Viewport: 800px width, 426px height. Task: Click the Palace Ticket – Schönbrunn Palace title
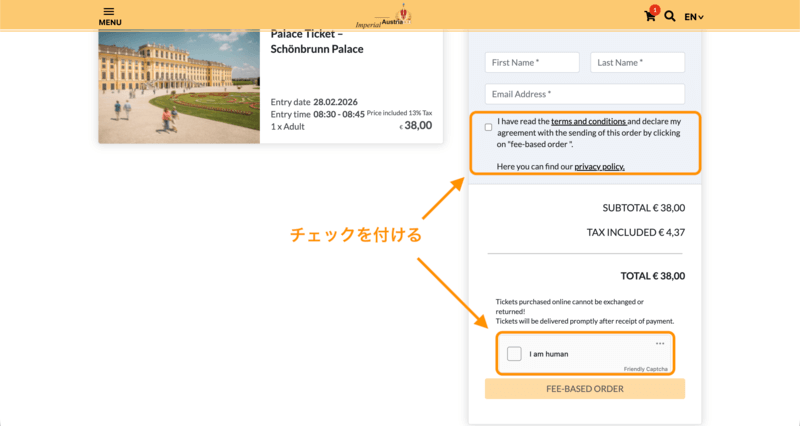click(x=317, y=41)
